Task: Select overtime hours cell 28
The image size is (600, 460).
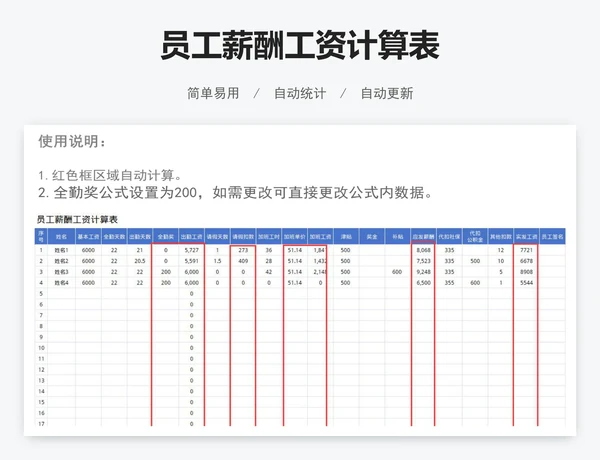Action: (269, 261)
